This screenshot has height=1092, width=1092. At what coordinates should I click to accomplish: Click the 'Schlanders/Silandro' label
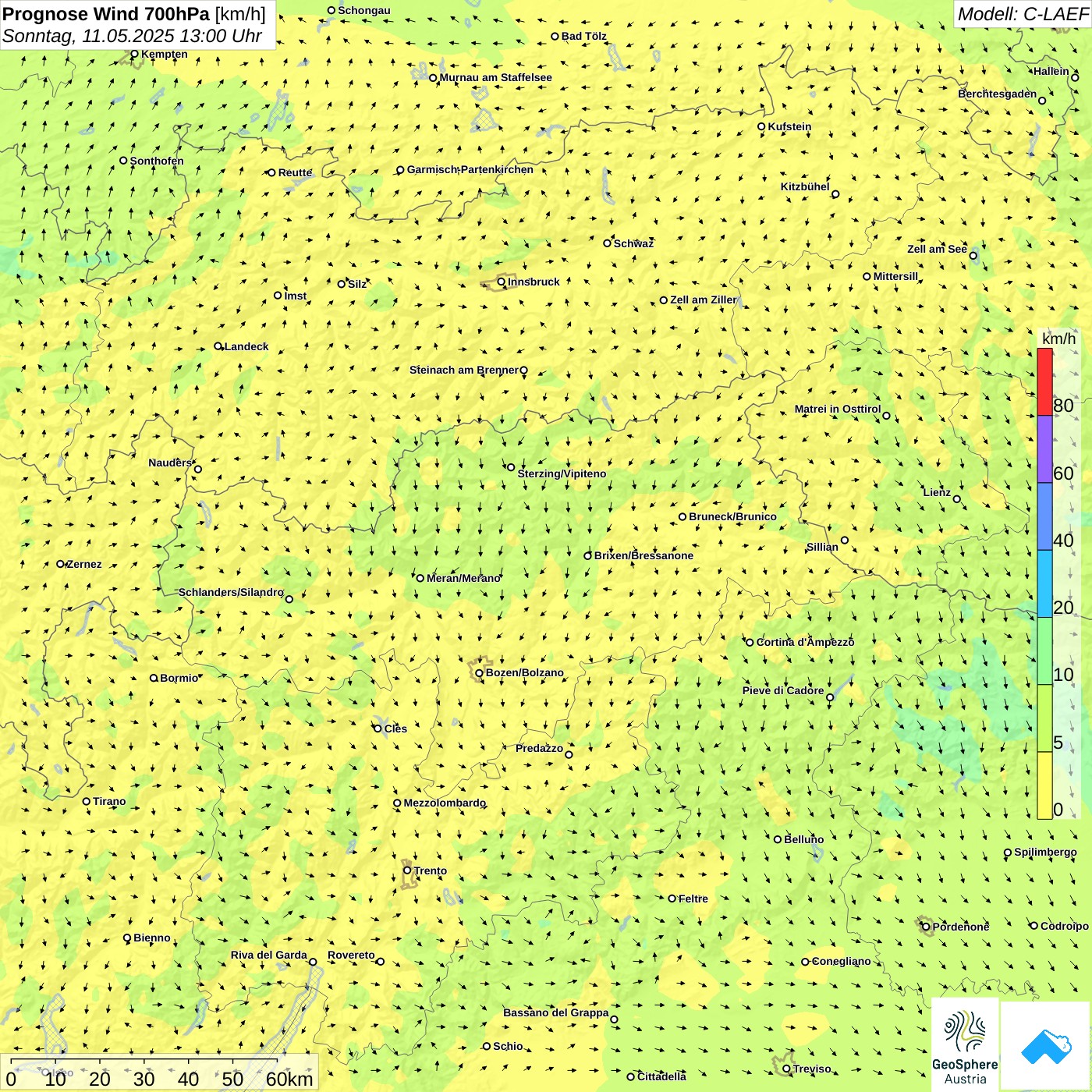click(231, 592)
